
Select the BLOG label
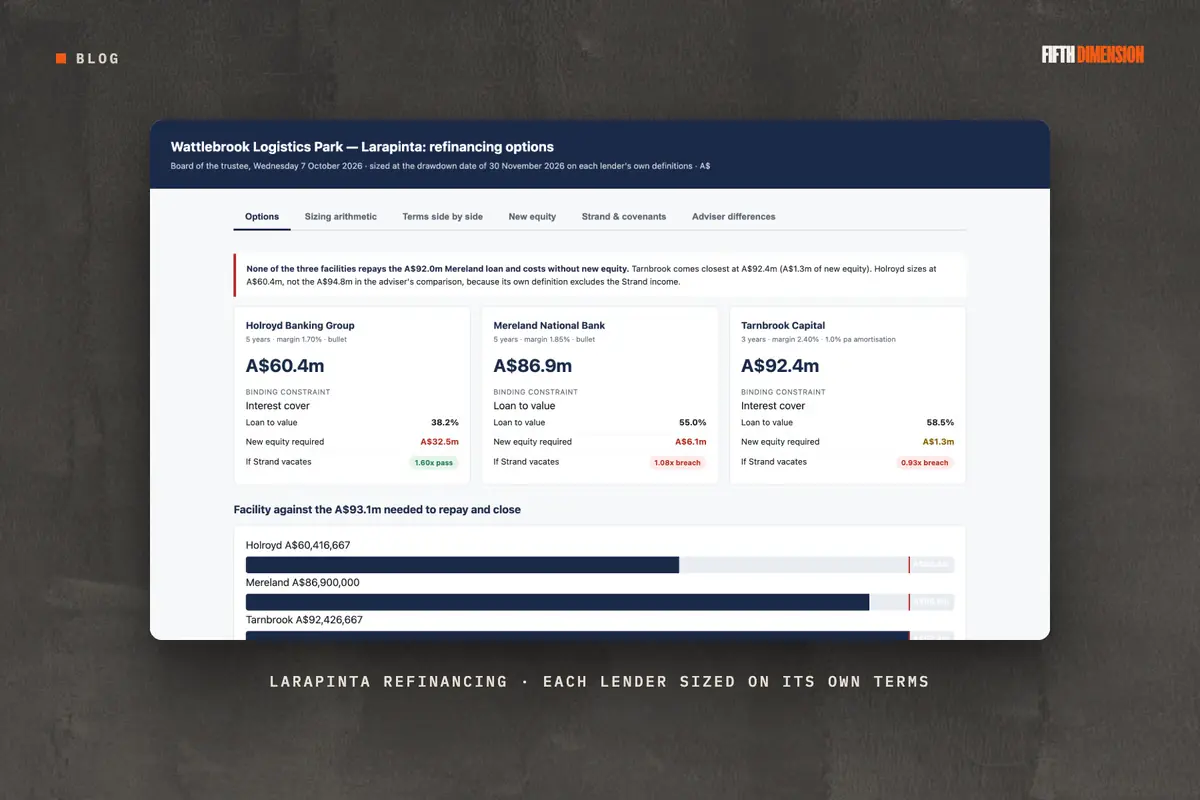click(x=98, y=59)
